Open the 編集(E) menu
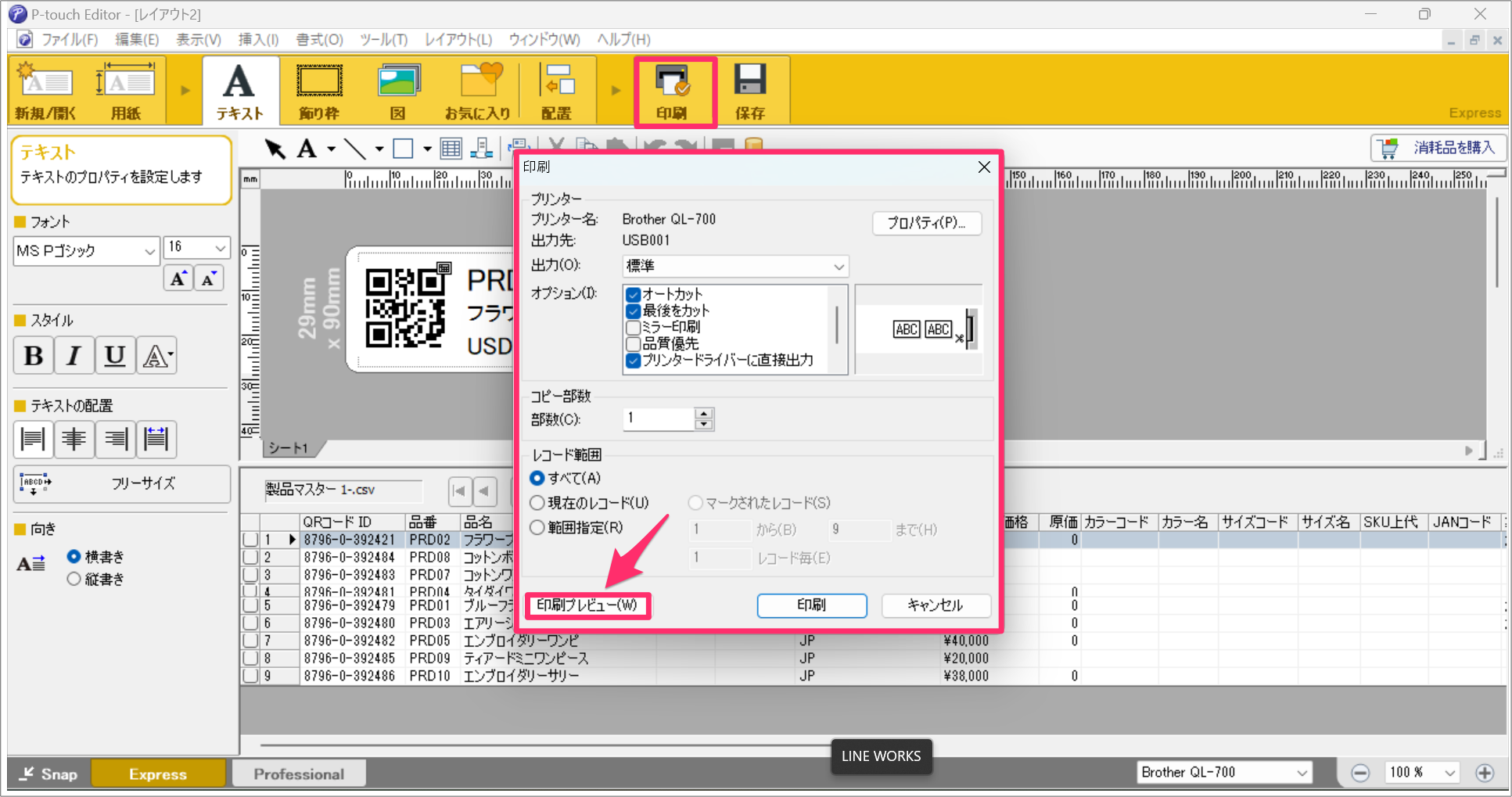 pos(137,39)
